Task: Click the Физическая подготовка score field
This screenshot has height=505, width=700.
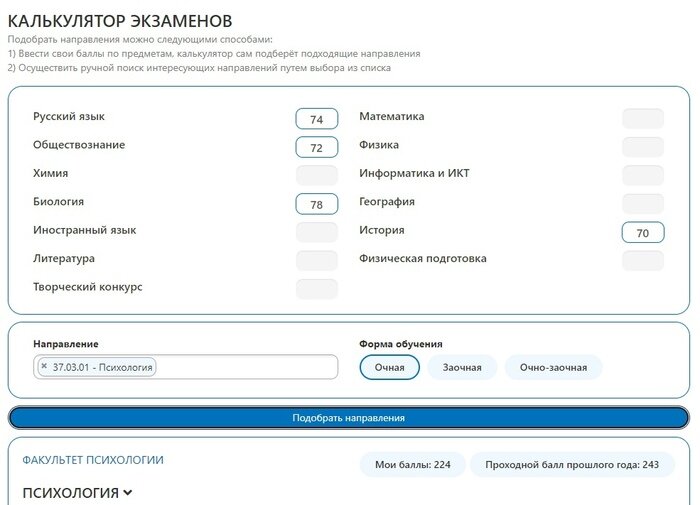Action: pos(643,261)
